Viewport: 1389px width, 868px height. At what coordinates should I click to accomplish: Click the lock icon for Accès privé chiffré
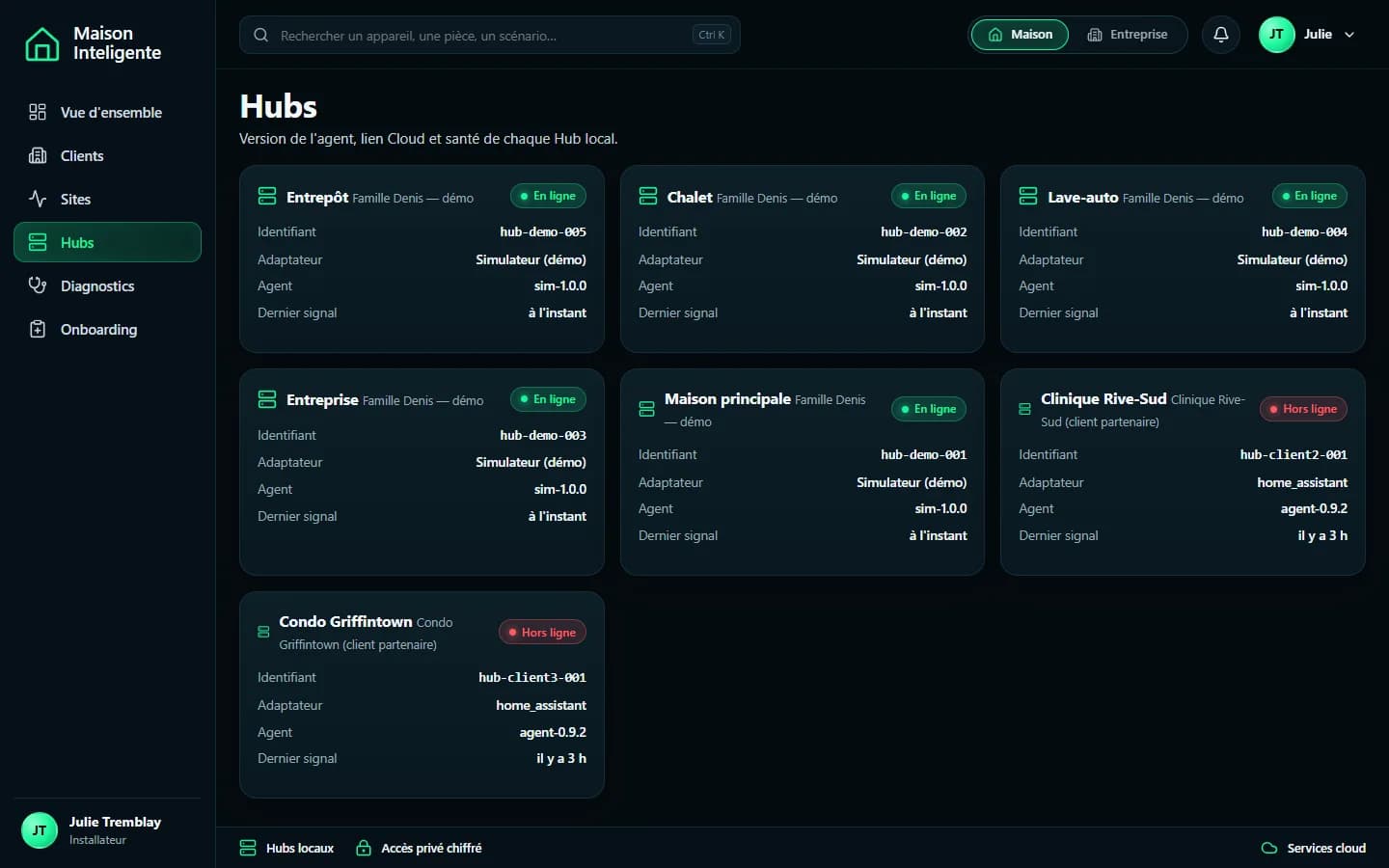click(364, 848)
